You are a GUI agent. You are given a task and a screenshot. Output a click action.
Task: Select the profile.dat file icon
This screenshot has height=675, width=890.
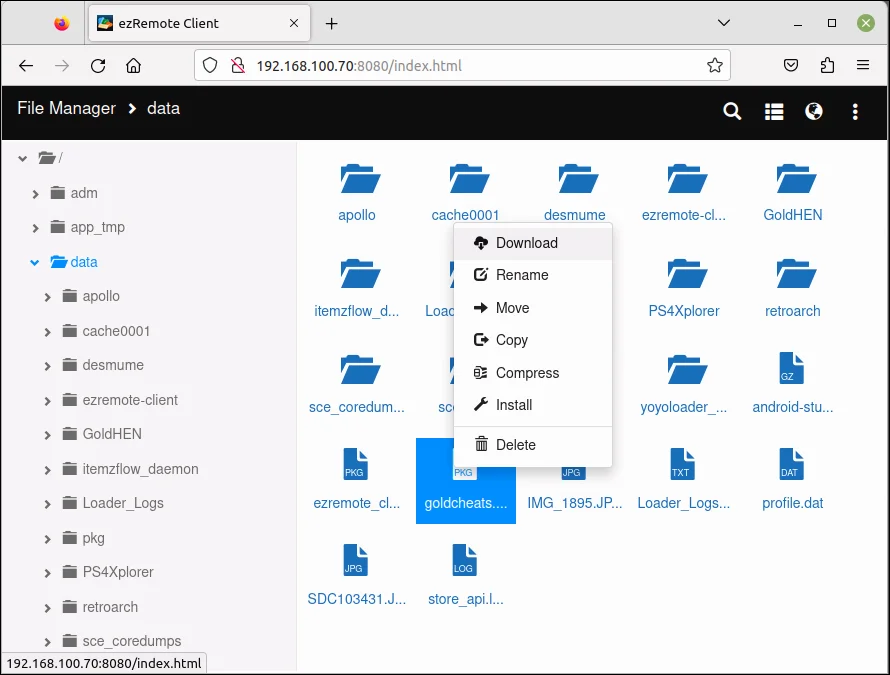tap(792, 465)
